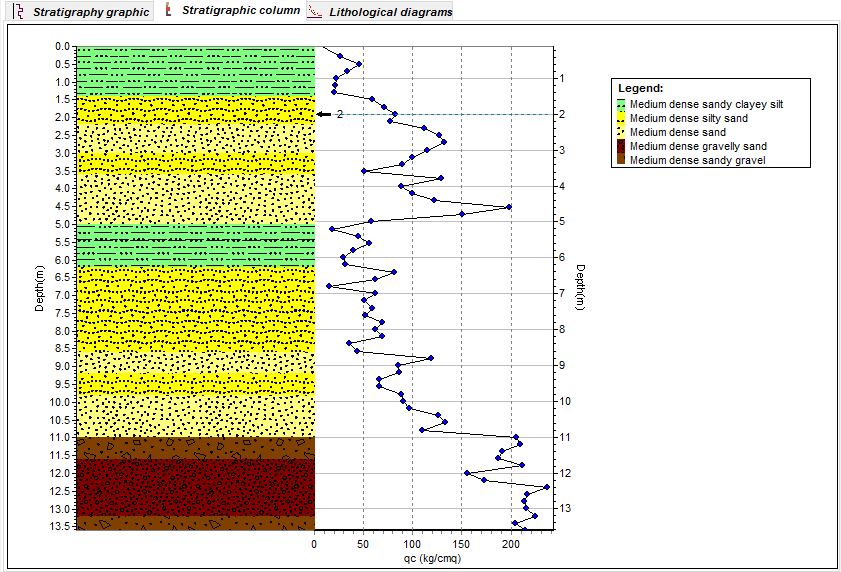Click the green sandy clayey silt legend swatch
The height and width of the screenshot is (572, 841).
point(621,103)
